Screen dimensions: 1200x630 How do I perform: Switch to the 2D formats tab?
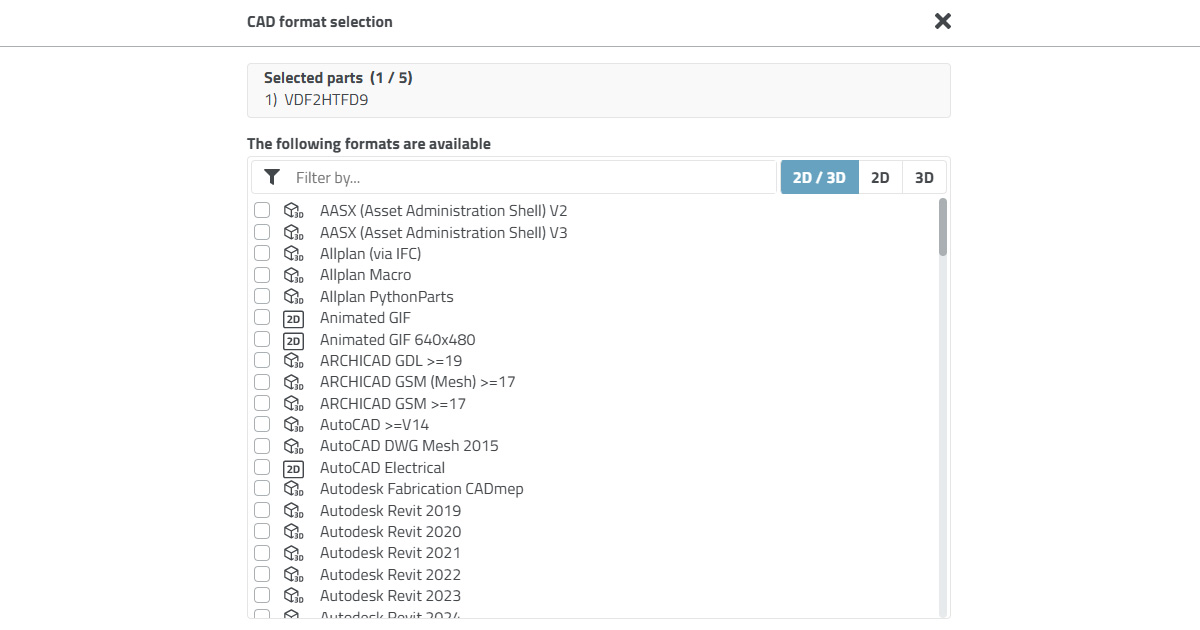point(880,177)
